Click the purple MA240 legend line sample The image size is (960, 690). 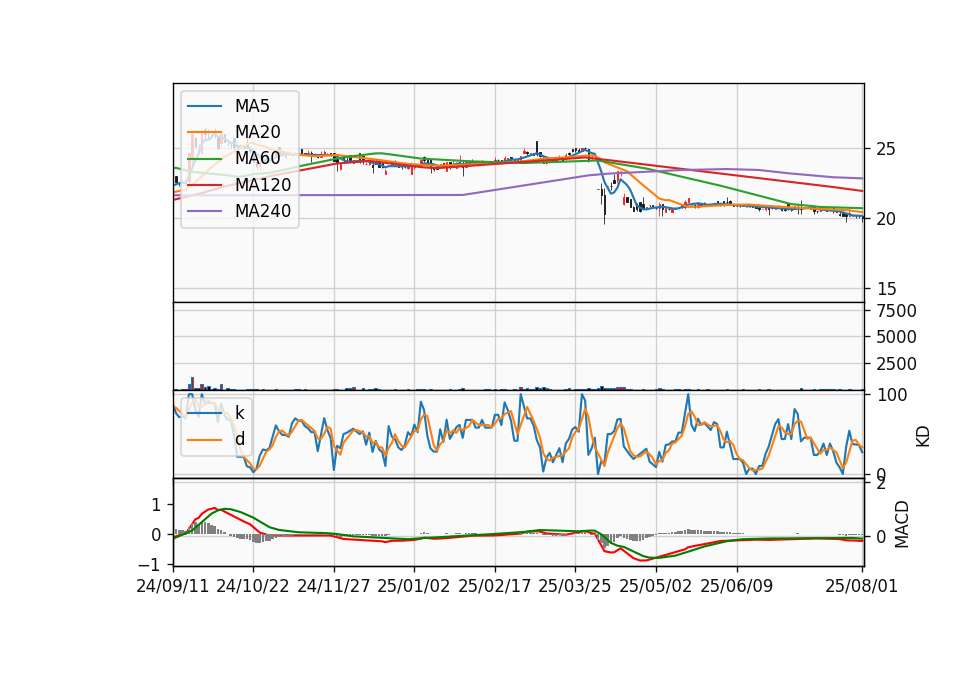204,211
